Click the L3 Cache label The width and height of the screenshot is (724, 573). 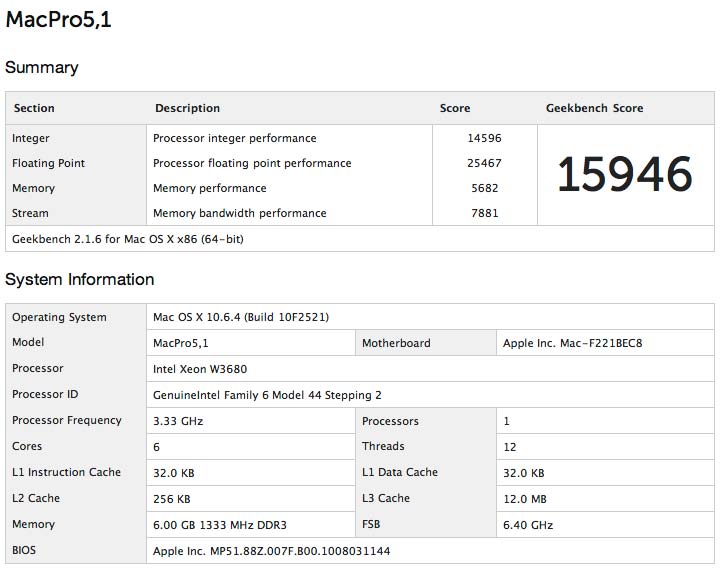386,498
